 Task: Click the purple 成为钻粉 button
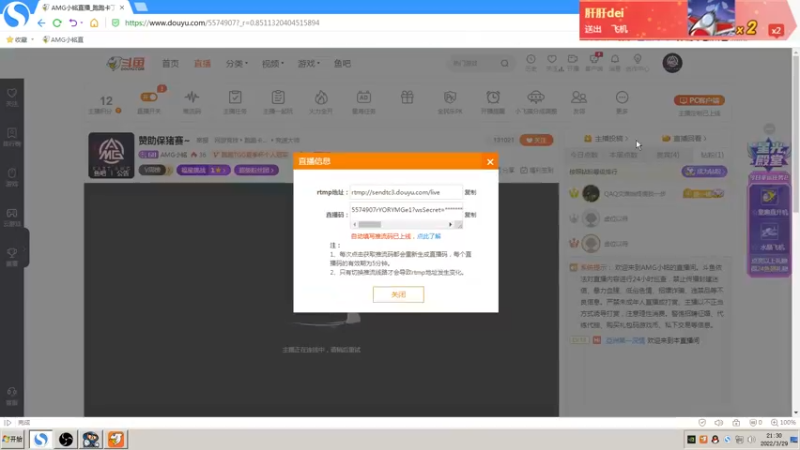(704, 171)
